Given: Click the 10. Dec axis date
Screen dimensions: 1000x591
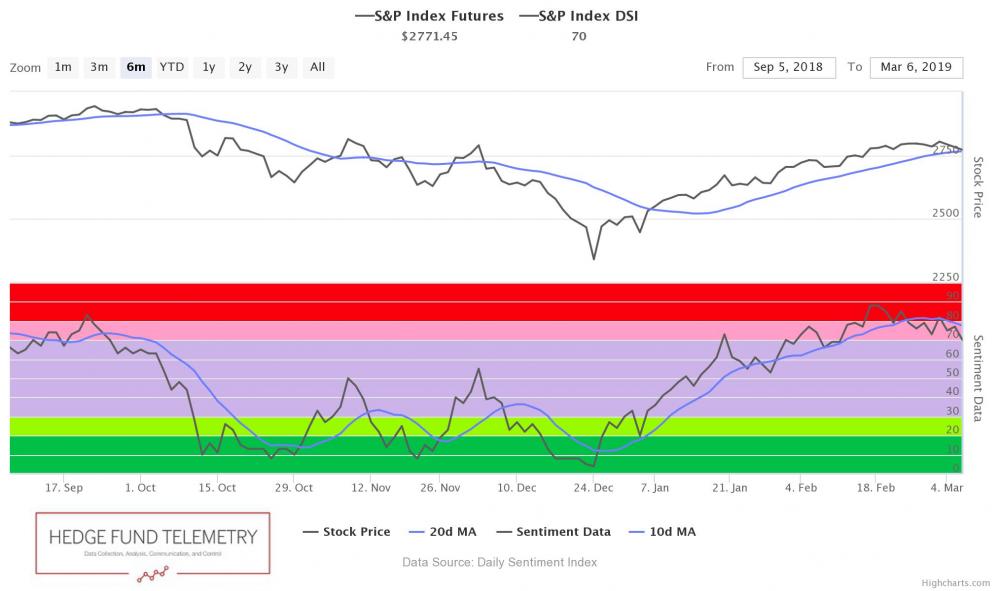Looking at the screenshot, I should (x=517, y=488).
